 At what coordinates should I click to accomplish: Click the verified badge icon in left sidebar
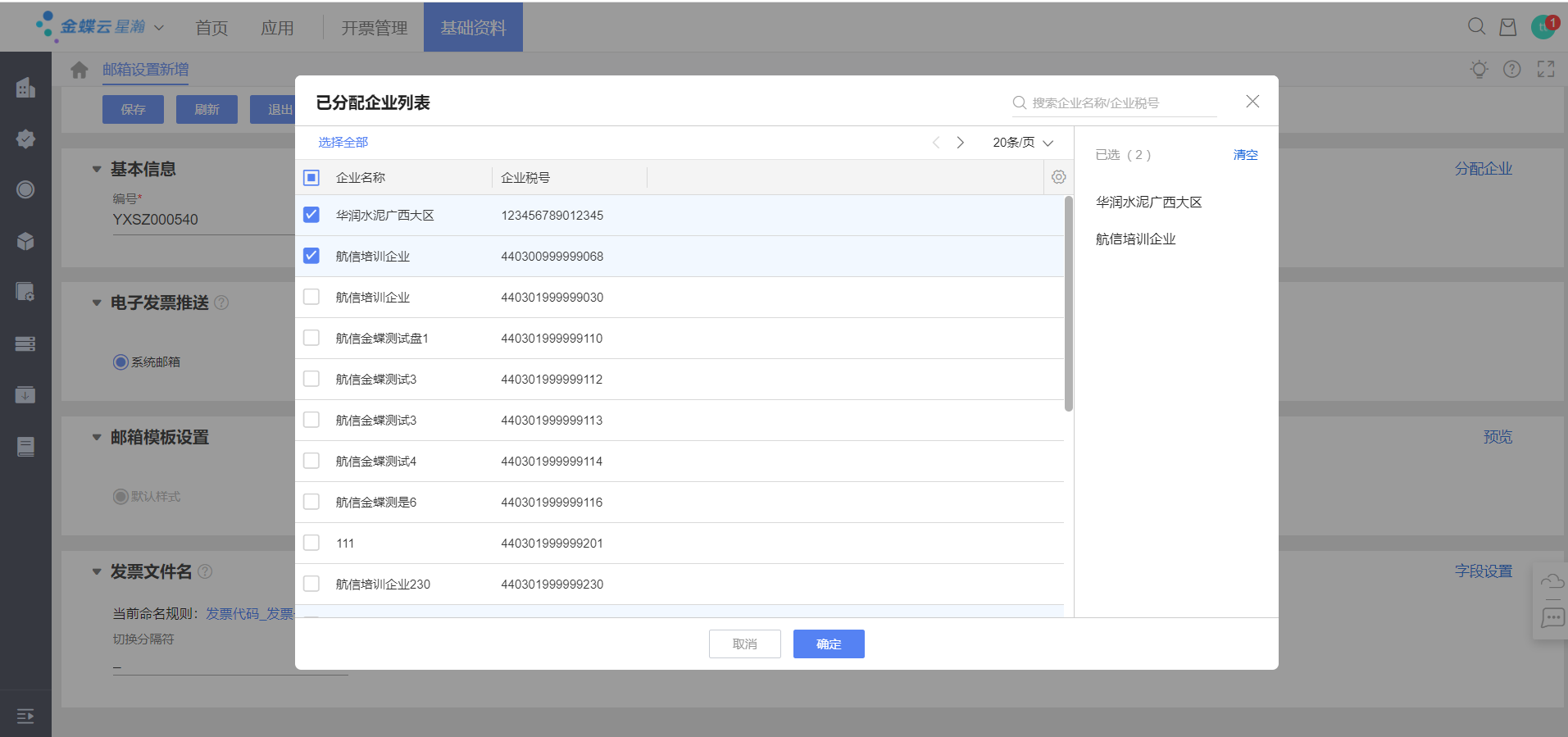click(x=25, y=139)
